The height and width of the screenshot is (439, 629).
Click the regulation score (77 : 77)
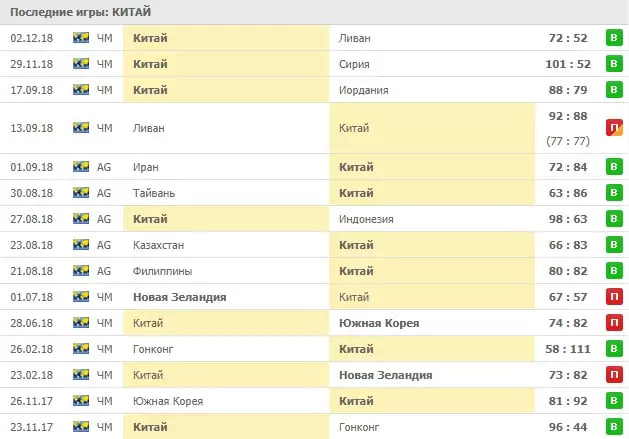point(568,141)
